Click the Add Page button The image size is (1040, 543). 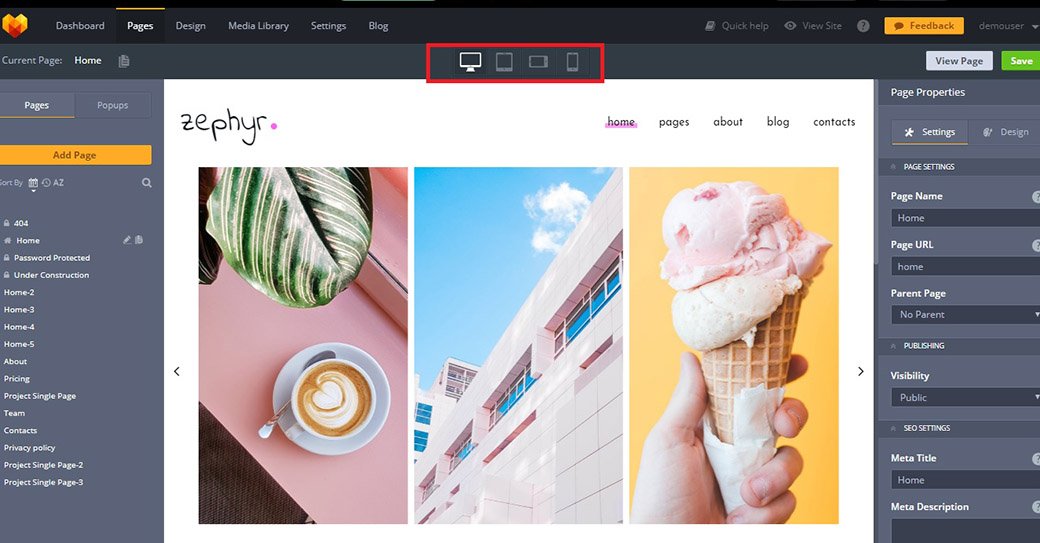[75, 155]
